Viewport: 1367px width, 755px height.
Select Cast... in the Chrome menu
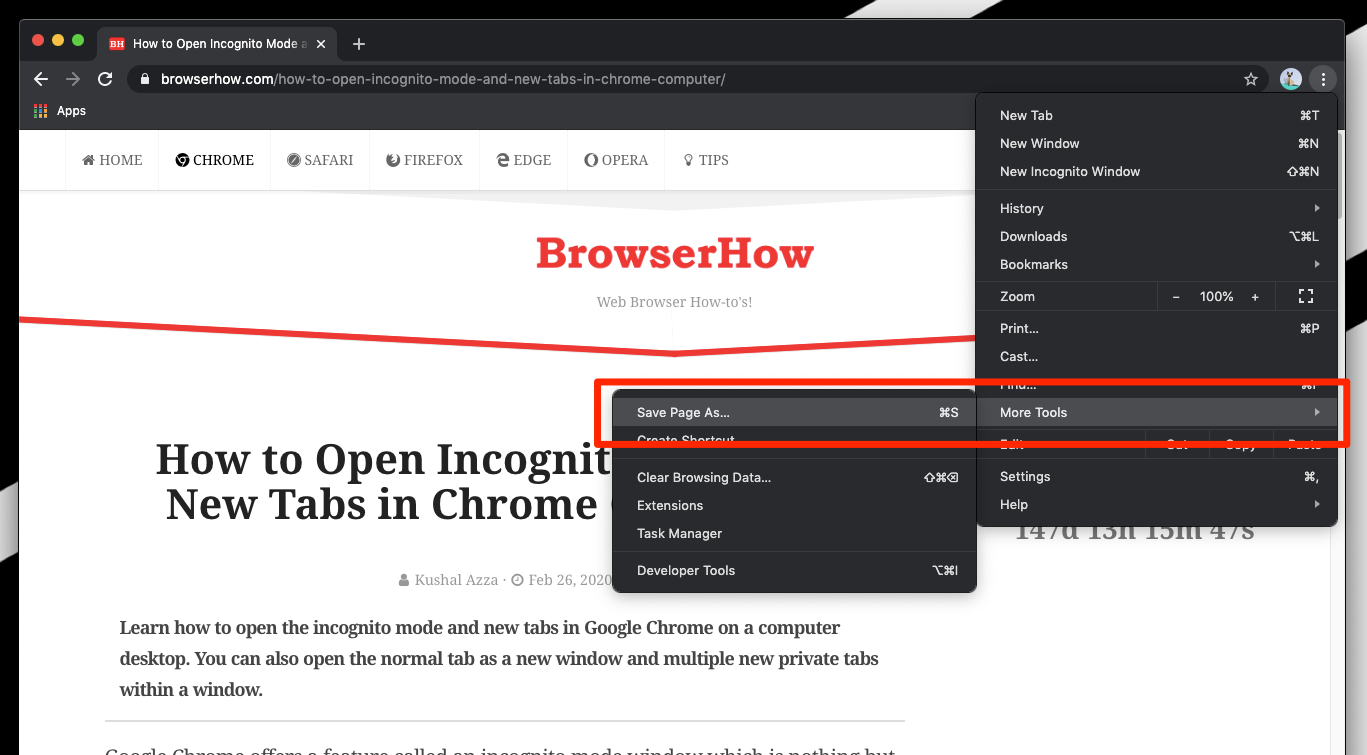(x=1157, y=356)
